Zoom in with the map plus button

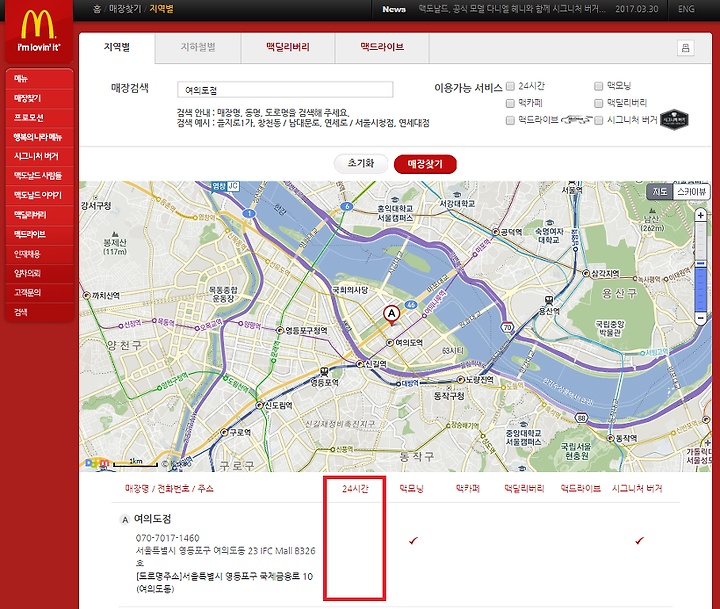[x=700, y=215]
